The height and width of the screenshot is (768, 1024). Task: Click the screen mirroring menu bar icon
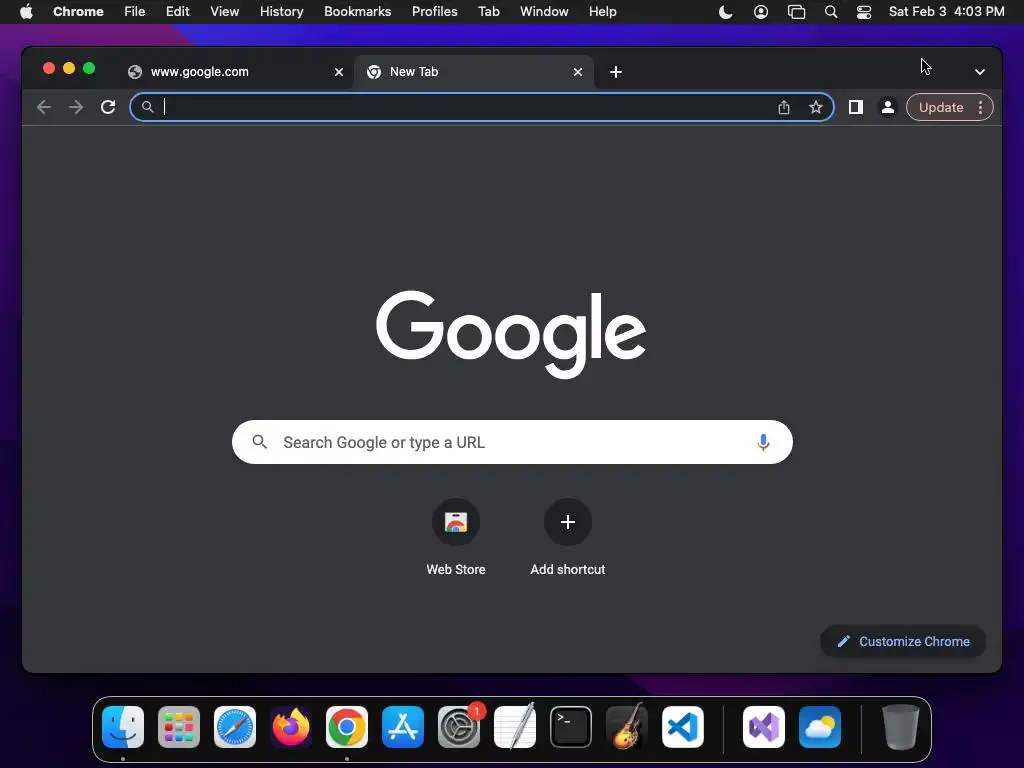point(796,12)
